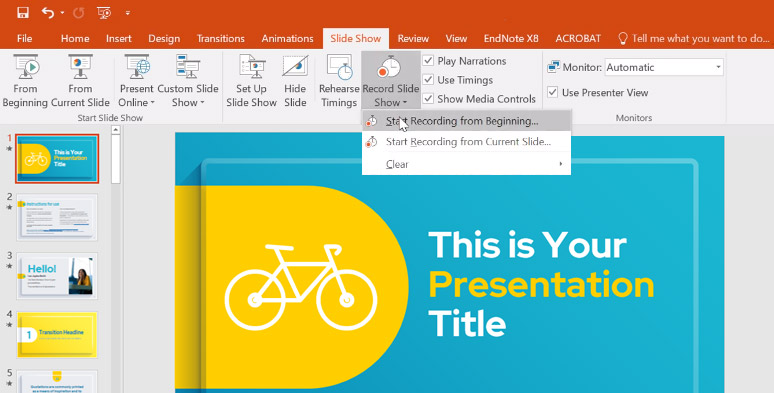Click the star icon under slide 4

pos(9,325)
